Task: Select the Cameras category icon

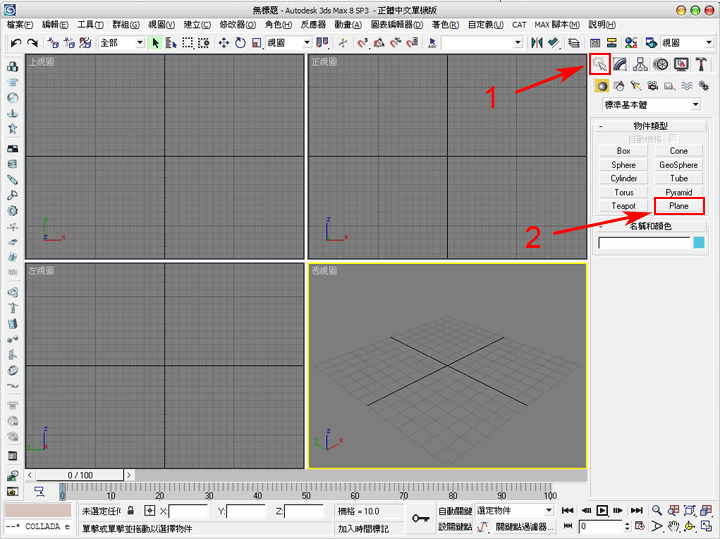Action: (652, 86)
